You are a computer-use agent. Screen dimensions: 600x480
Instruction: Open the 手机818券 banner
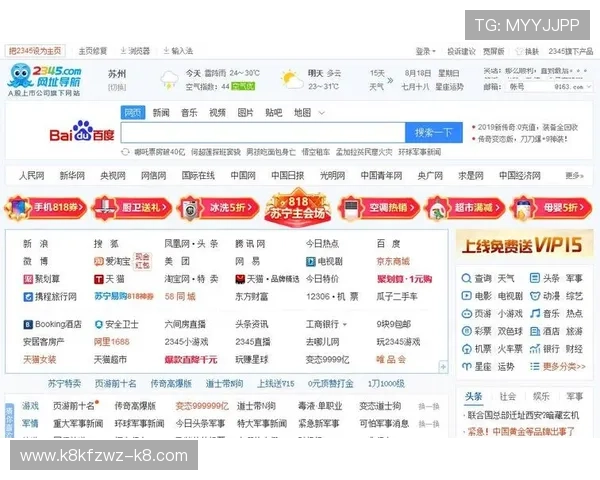coord(46,208)
